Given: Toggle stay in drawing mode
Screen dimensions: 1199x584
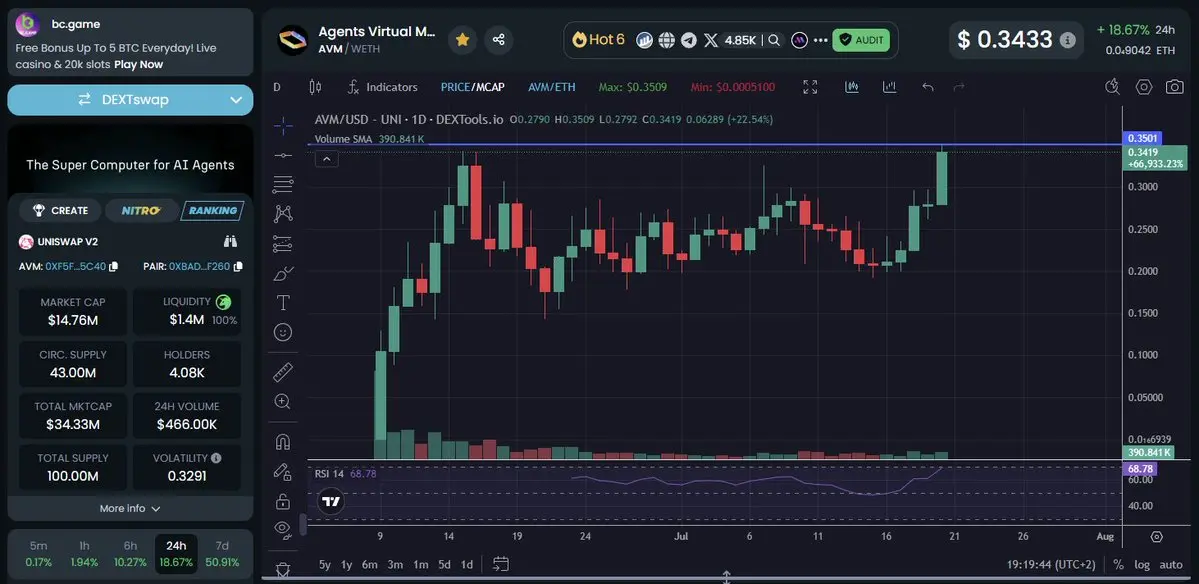Looking at the screenshot, I should 283,472.
